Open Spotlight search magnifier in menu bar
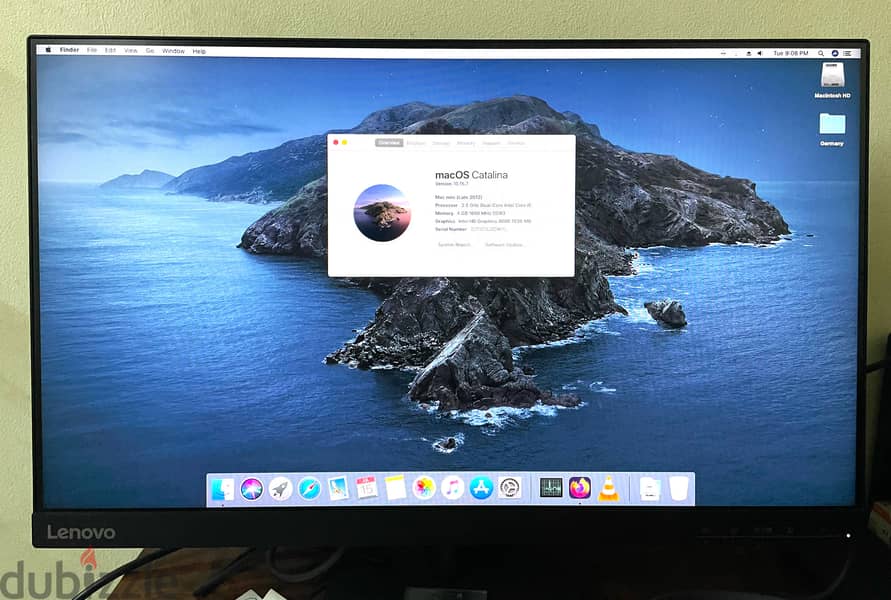The height and width of the screenshot is (600, 891). click(x=821, y=53)
